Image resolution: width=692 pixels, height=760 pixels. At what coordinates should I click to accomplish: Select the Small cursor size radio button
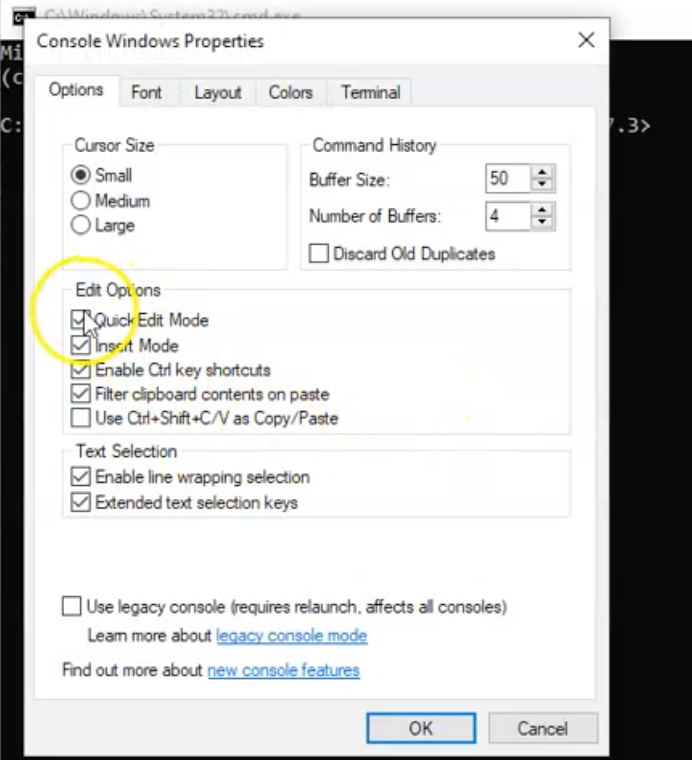click(x=81, y=176)
